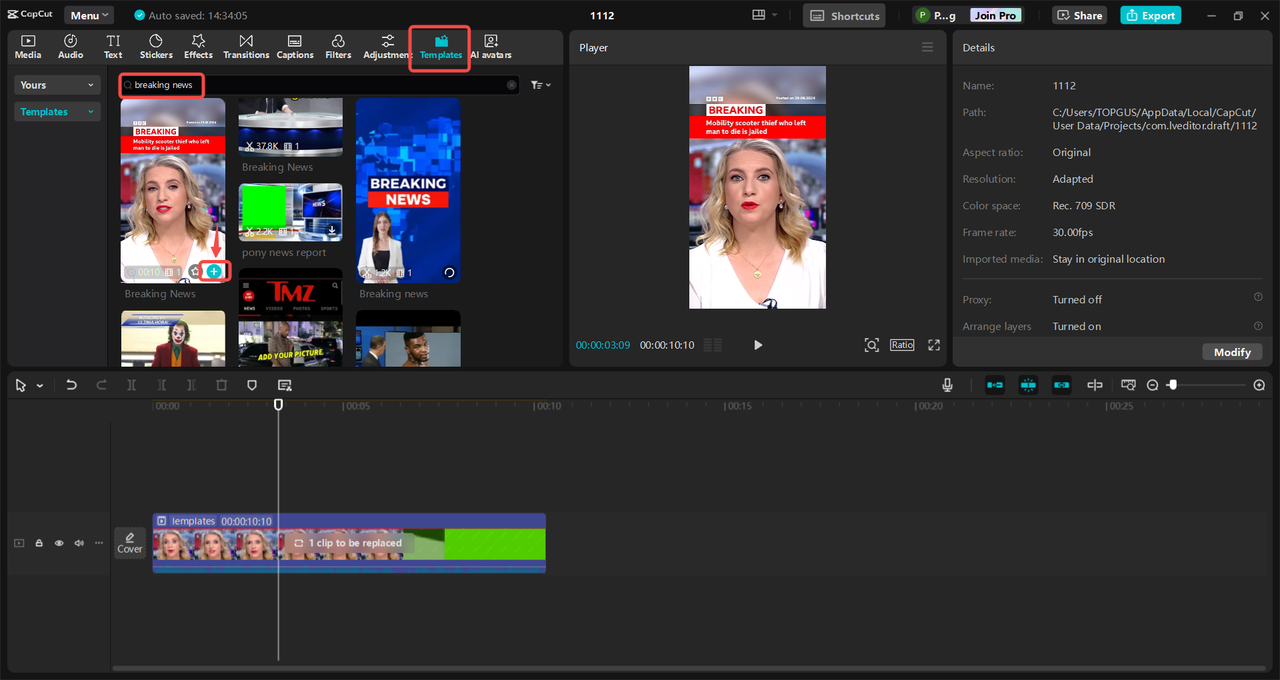
Task: Click the microphone record voiceover icon
Action: coord(947,385)
